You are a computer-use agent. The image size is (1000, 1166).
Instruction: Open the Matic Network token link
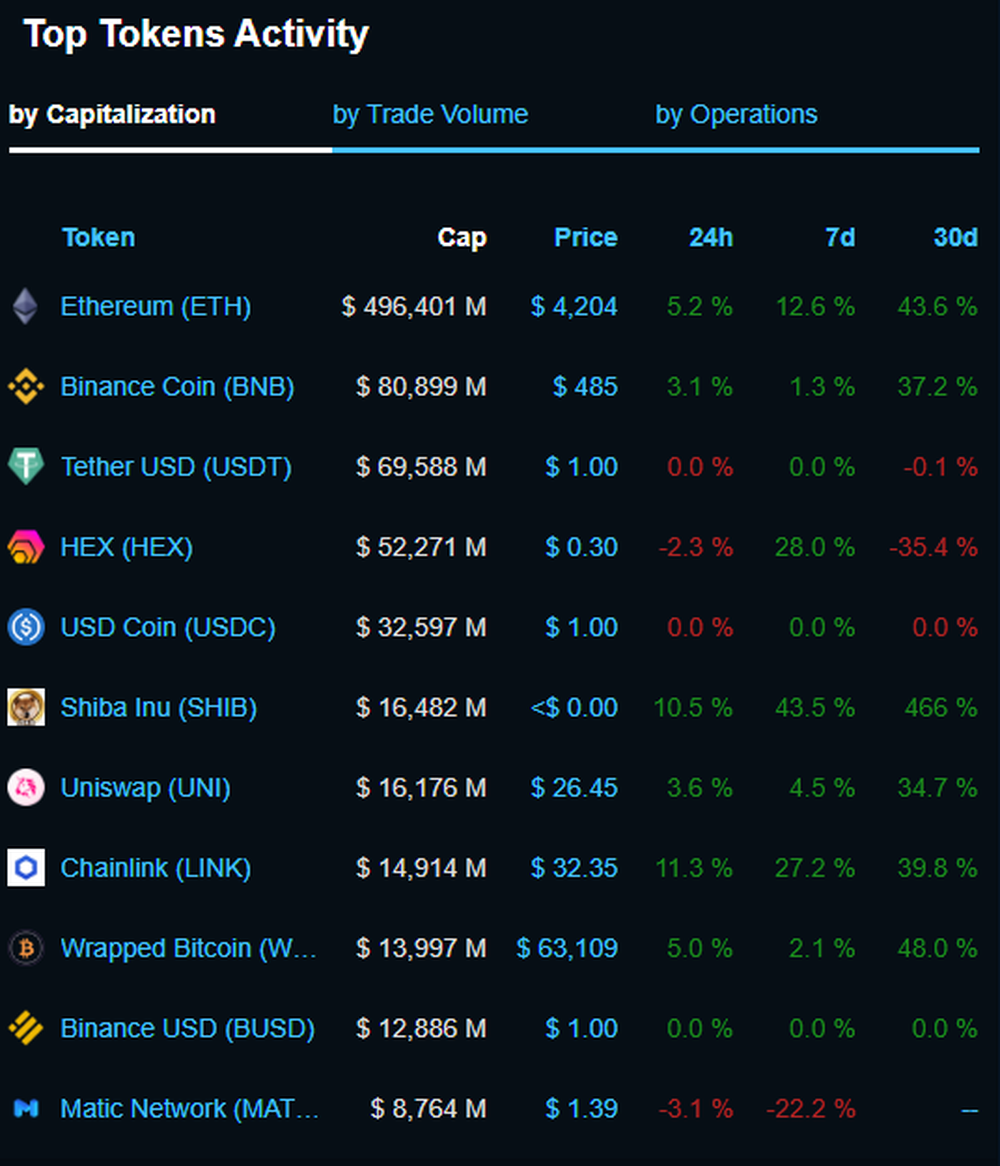(190, 1109)
